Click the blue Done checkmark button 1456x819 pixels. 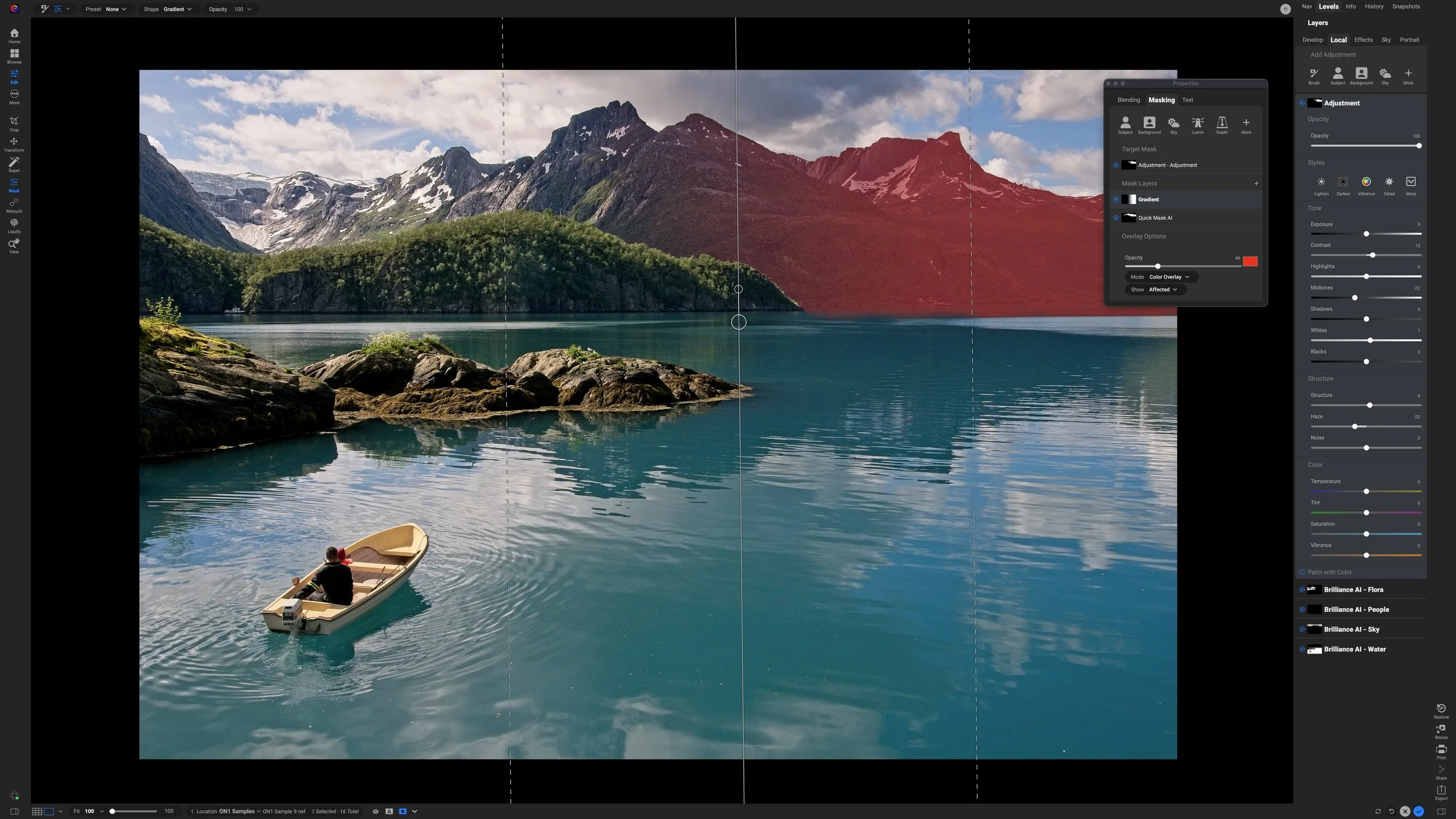coord(1419,811)
